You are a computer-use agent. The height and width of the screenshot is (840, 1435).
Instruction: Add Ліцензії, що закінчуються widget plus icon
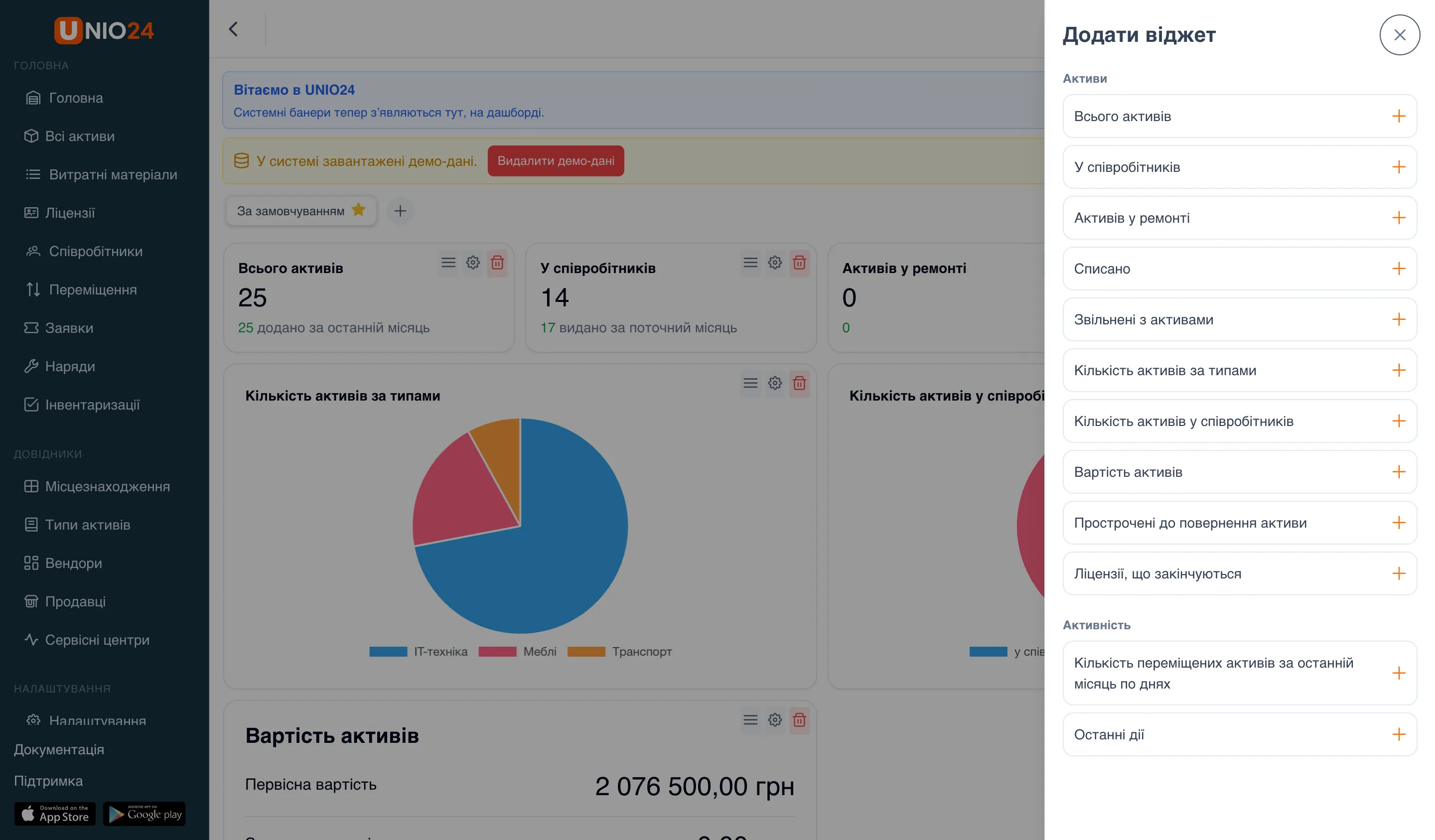(x=1399, y=573)
